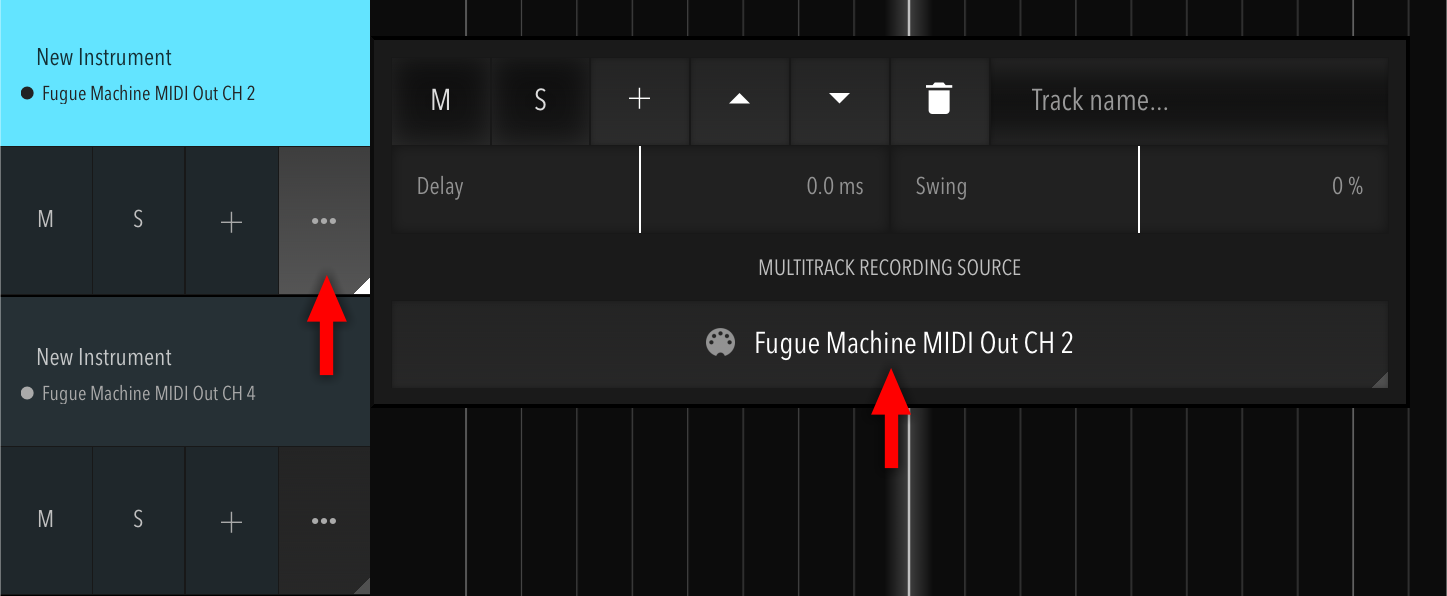
Task: Click the recording dot on the CH 2 track
Action: tap(28, 94)
